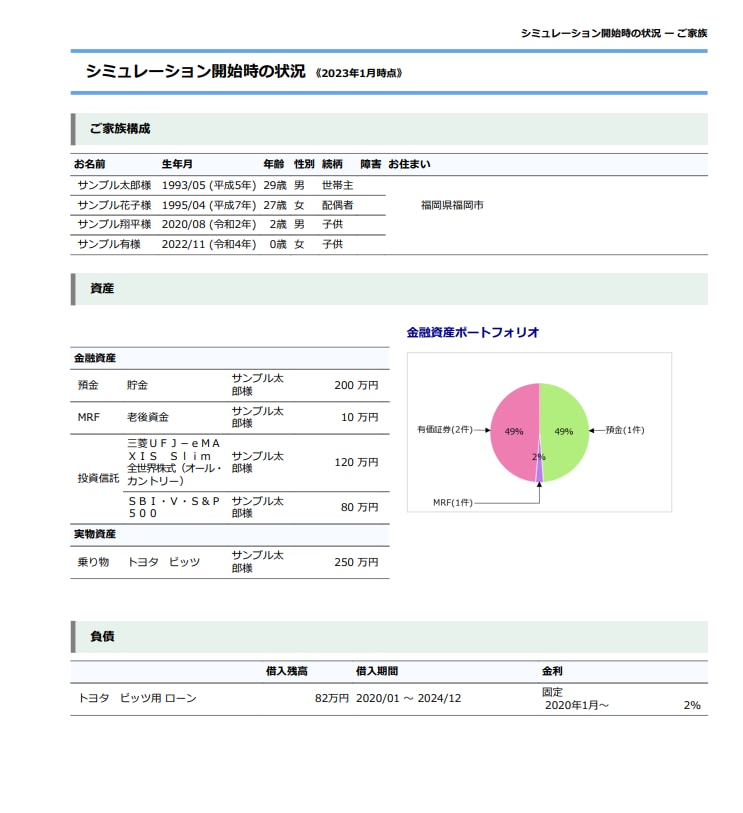The image size is (743, 813).
Task: Click the 82万円 loan balance
Action: pyautogui.click(x=332, y=698)
